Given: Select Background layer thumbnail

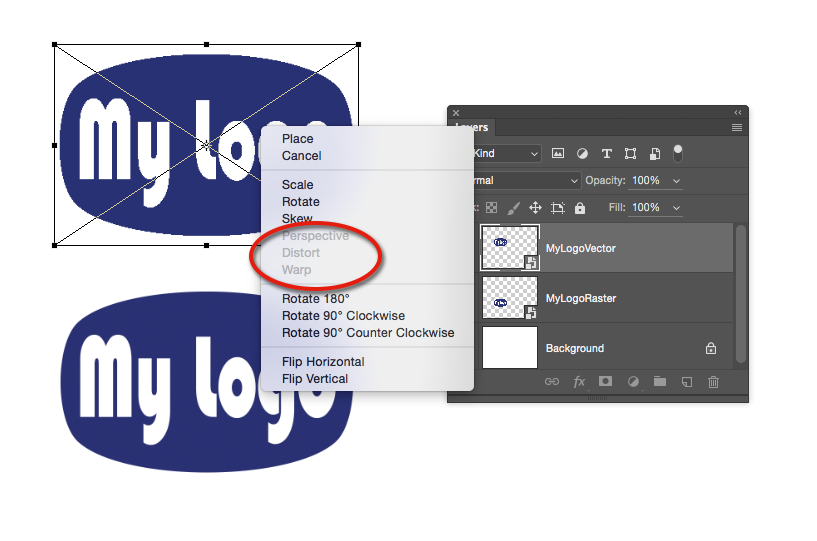Looking at the screenshot, I should pyautogui.click(x=510, y=348).
